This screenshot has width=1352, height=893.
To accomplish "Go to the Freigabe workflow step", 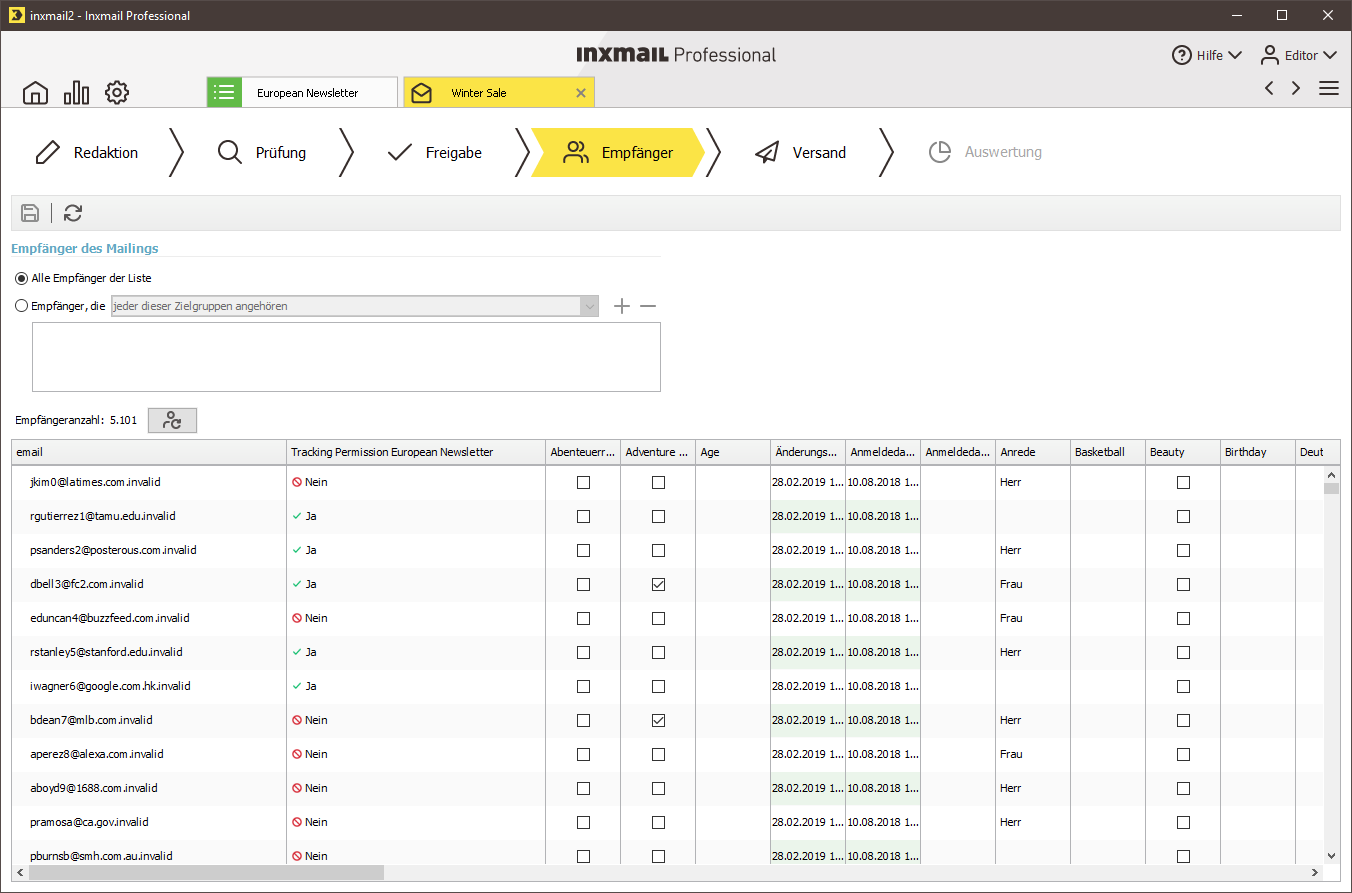I will pos(434,153).
